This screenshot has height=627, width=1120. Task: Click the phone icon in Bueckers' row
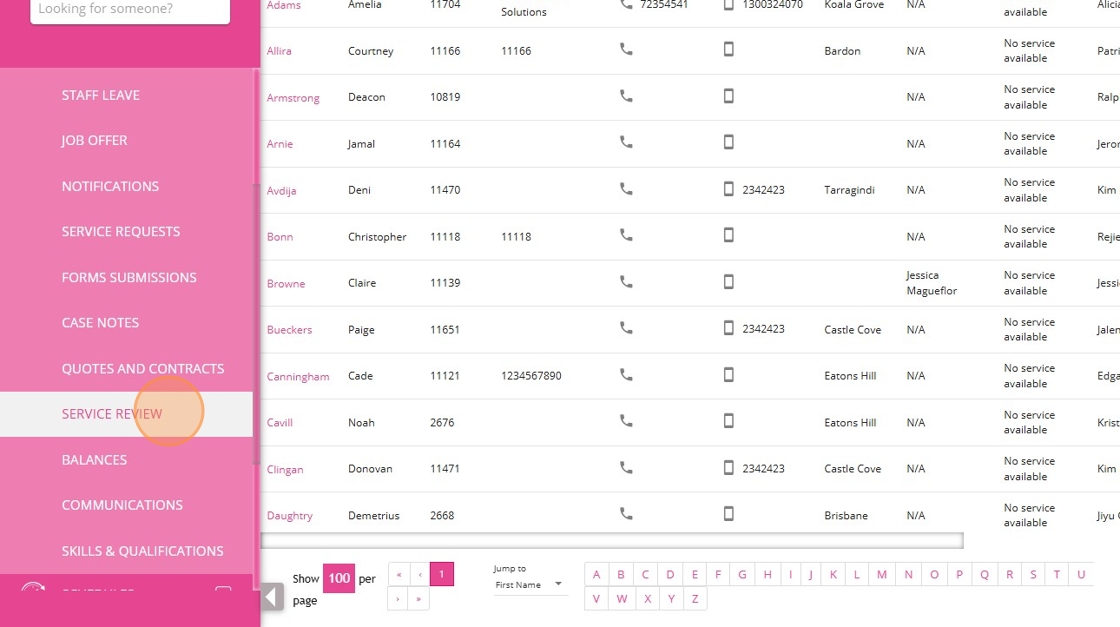(626, 328)
